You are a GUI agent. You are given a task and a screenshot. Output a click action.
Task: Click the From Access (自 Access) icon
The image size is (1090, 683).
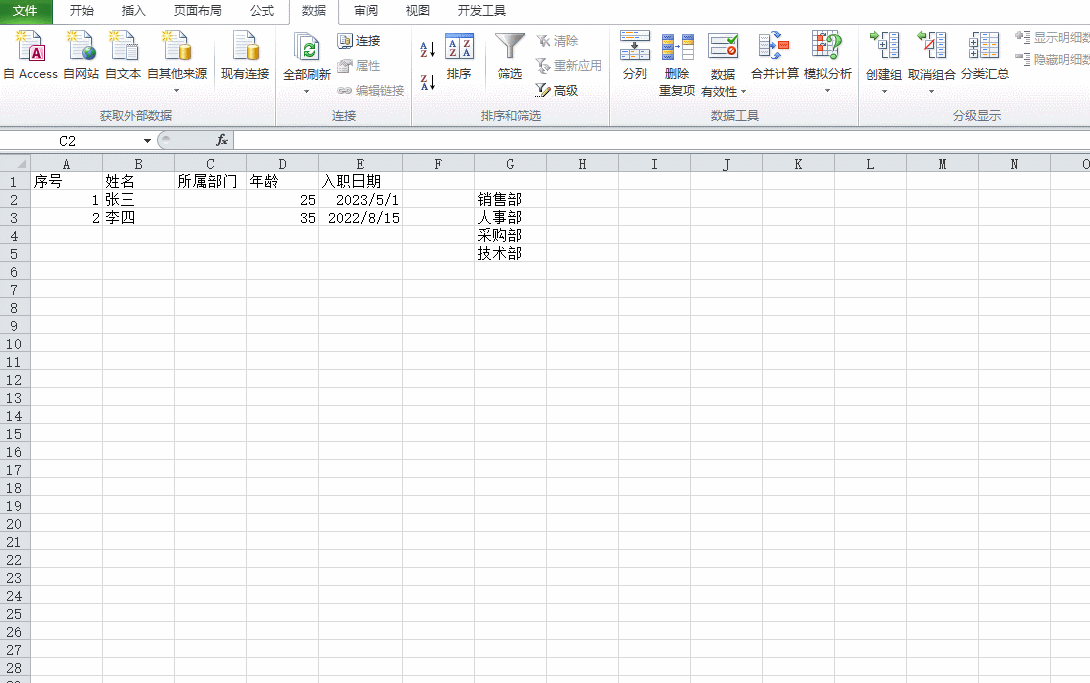click(31, 48)
